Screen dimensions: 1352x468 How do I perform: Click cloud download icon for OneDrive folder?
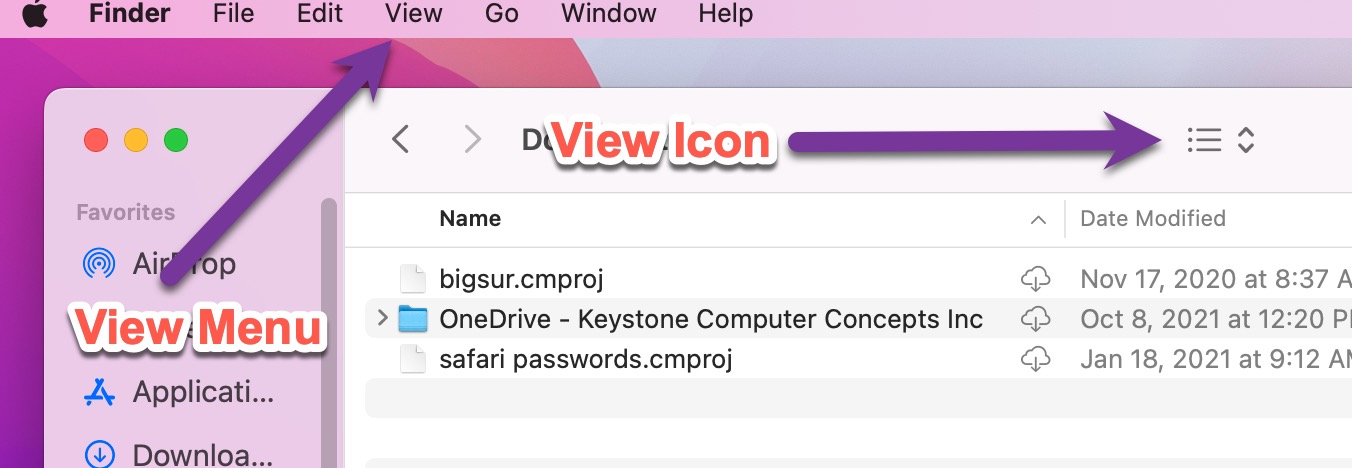[x=1036, y=319]
